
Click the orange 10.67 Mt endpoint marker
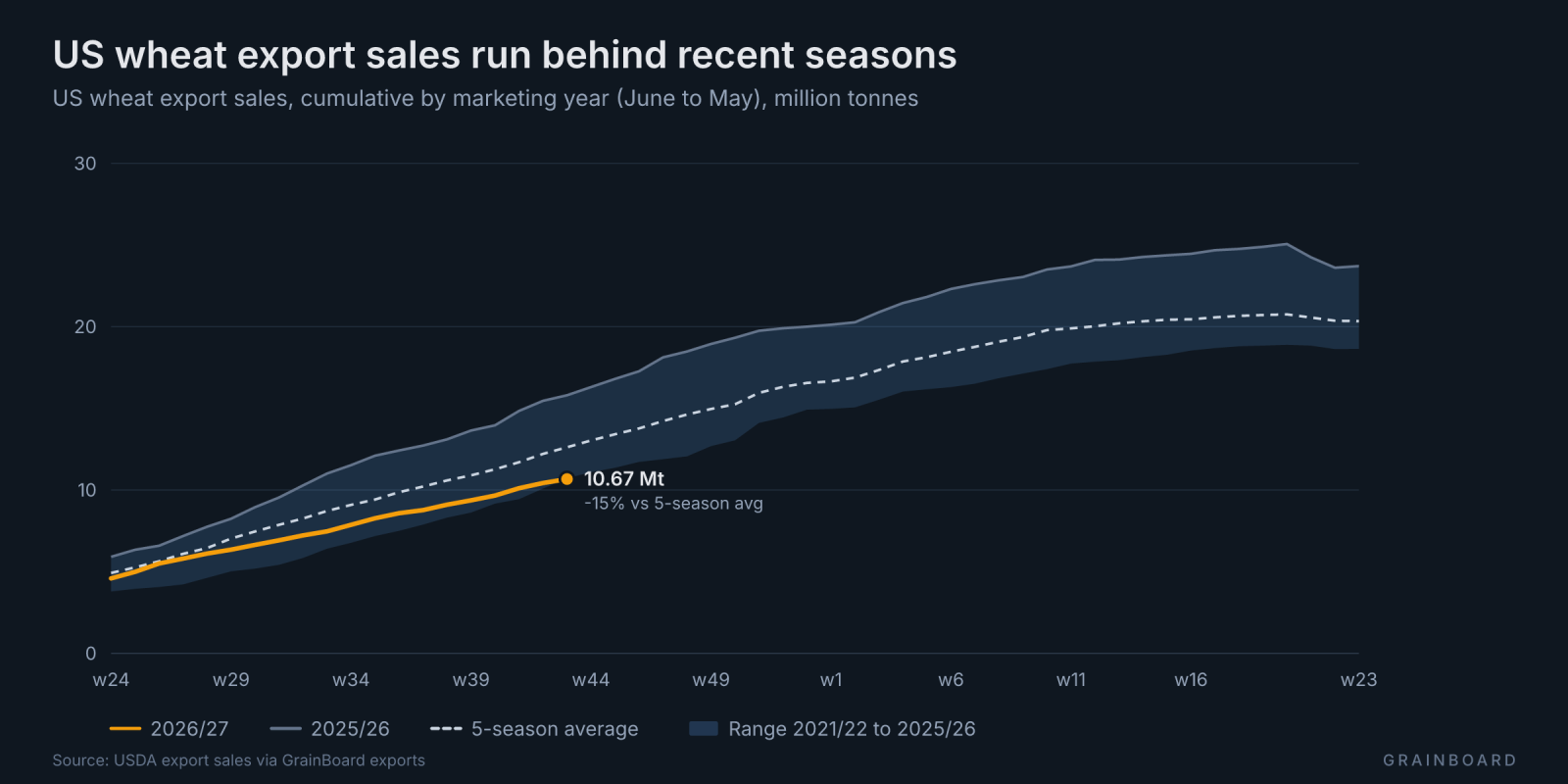tap(566, 479)
